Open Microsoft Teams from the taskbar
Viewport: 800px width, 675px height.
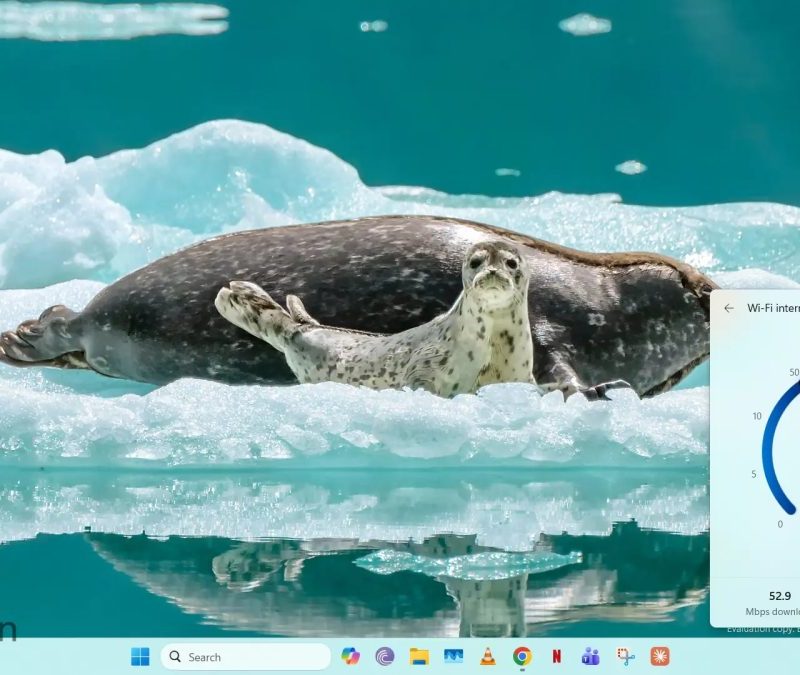pyautogui.click(x=591, y=656)
